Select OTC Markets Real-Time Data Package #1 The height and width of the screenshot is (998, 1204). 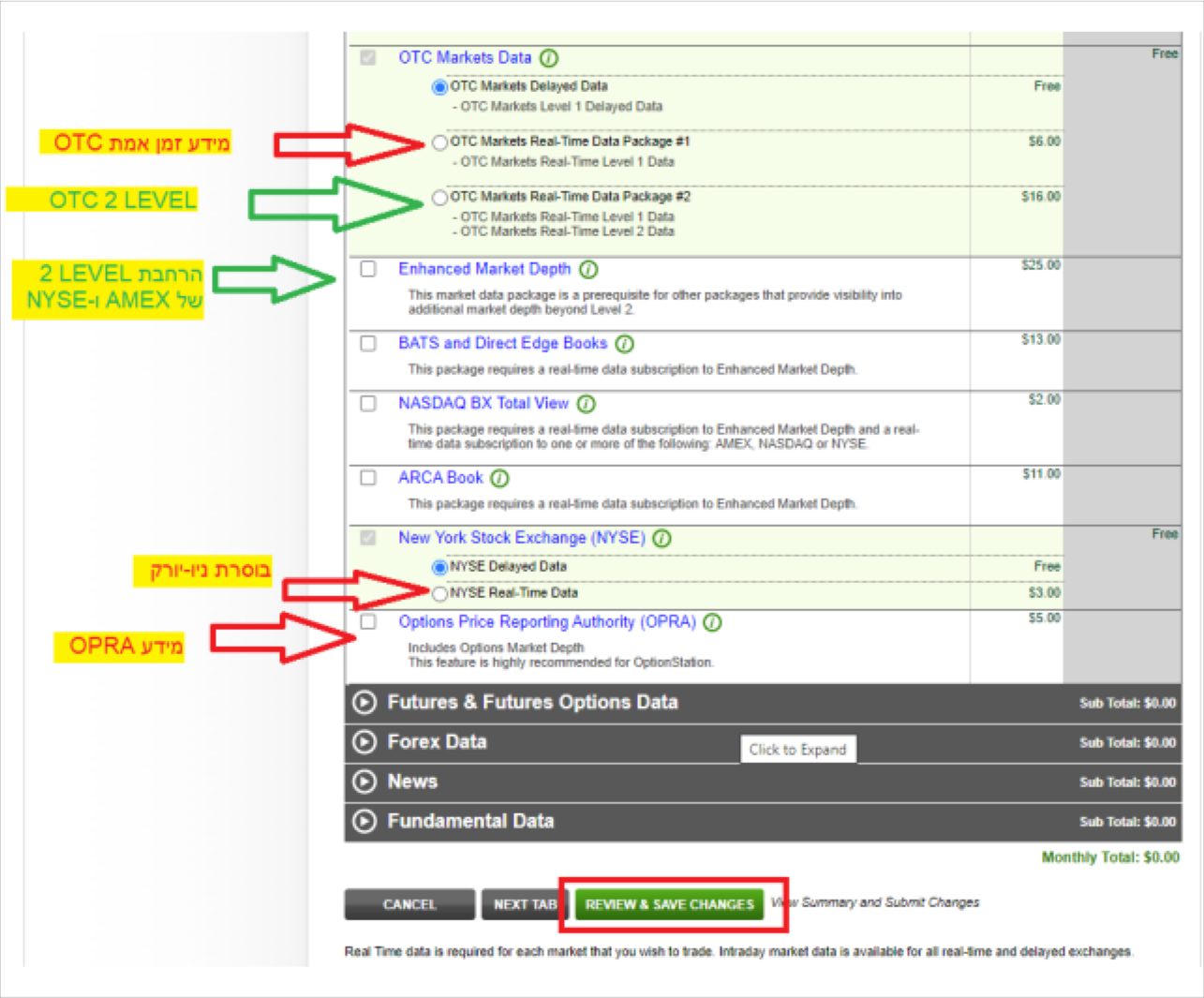[439, 142]
